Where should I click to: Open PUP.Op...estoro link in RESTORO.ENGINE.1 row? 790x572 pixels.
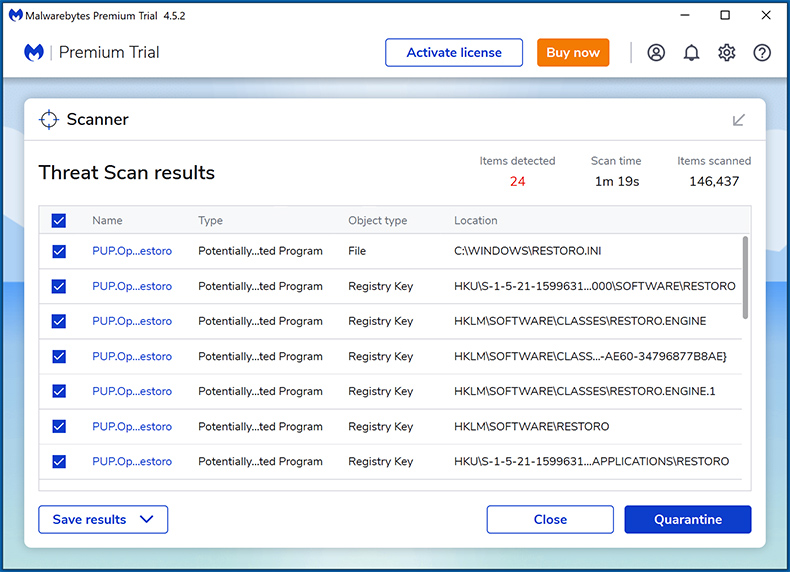coord(132,391)
